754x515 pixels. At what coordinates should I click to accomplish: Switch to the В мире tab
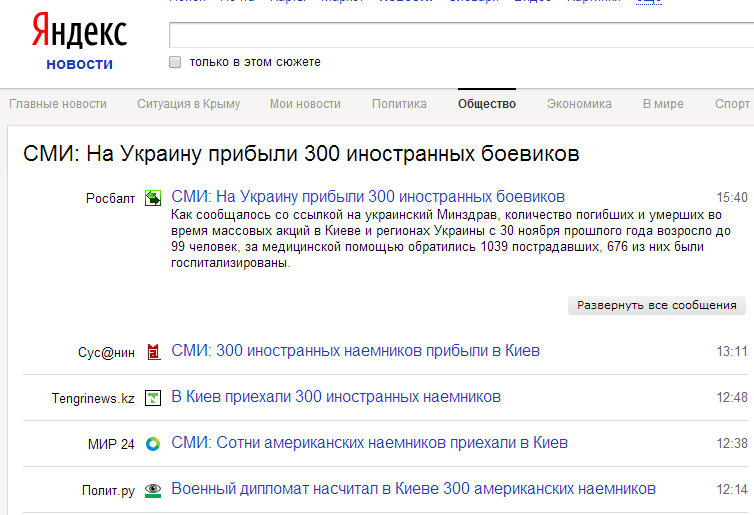[x=663, y=104]
